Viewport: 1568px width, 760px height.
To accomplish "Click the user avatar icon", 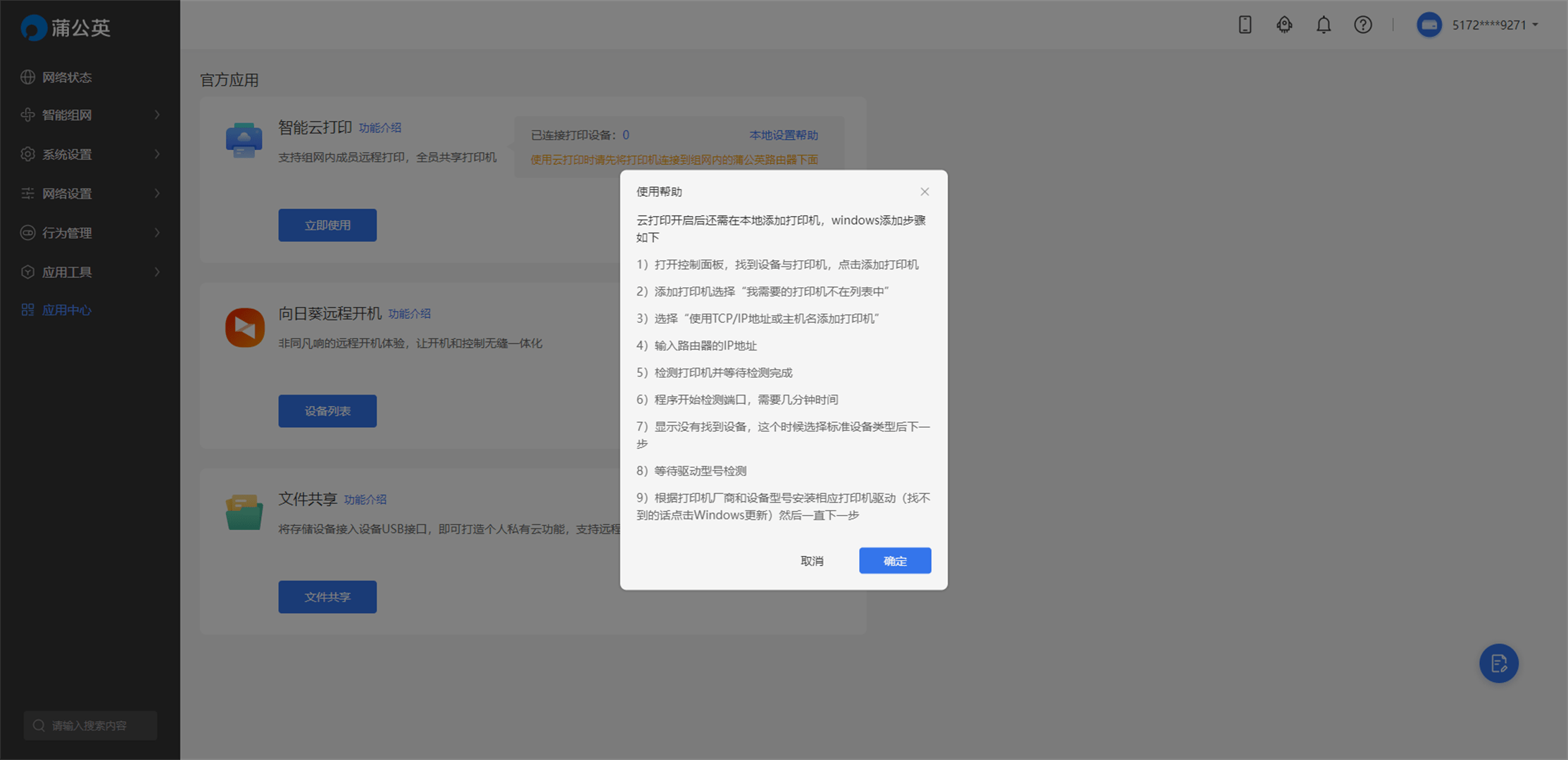I will pos(1429,25).
